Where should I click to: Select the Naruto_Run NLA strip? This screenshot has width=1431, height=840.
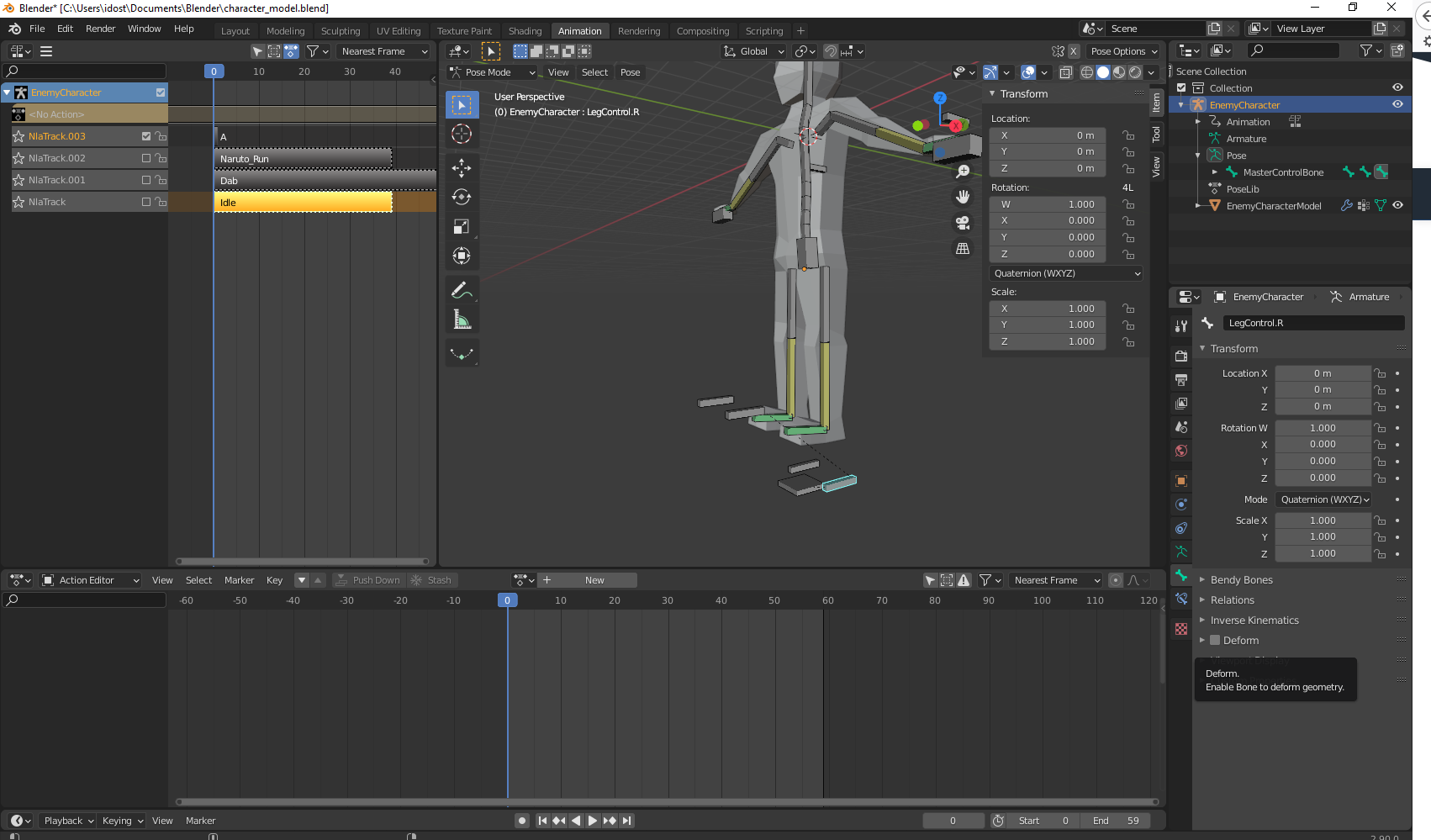coord(304,159)
